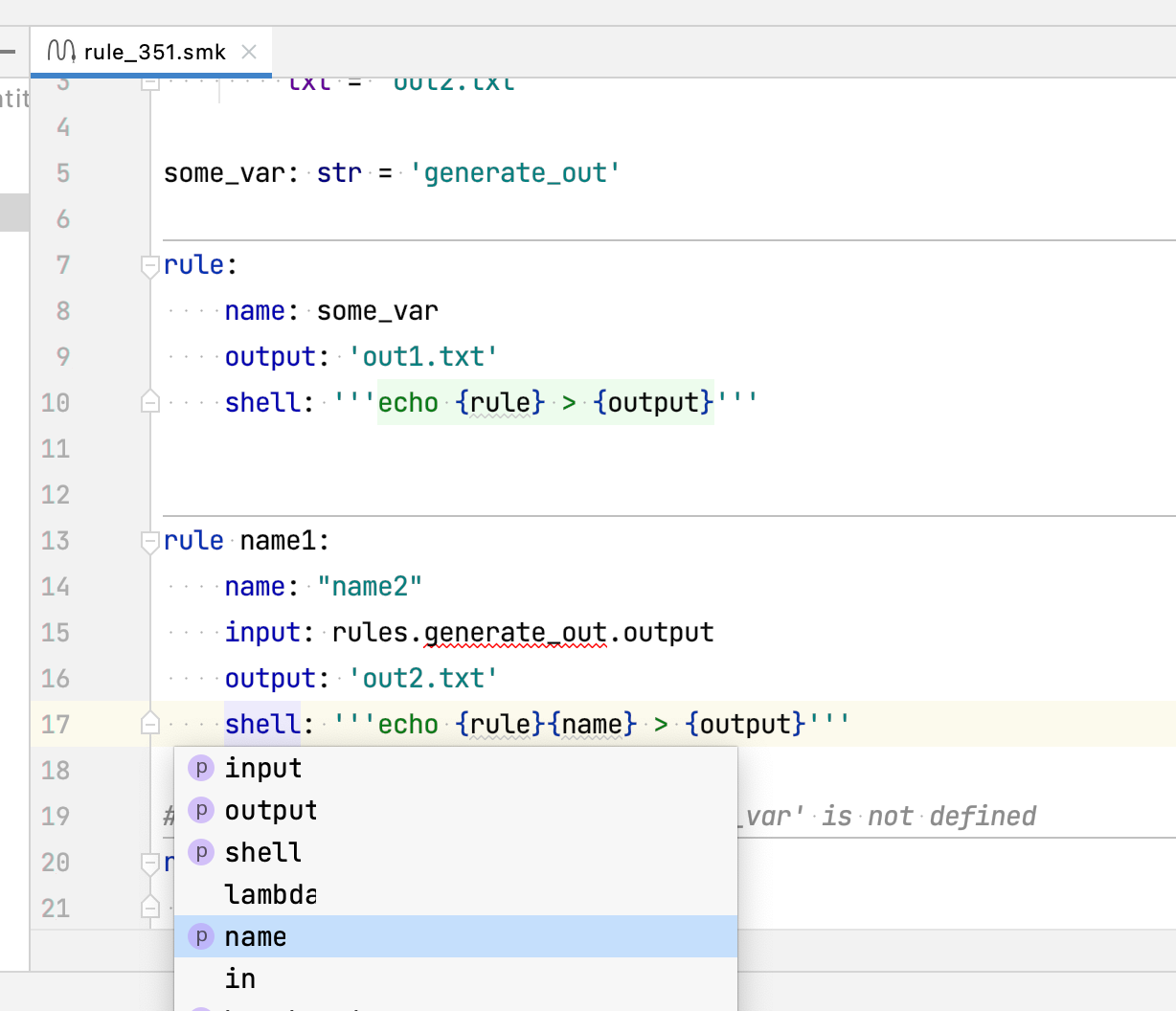Image resolution: width=1176 pixels, height=1011 pixels.
Task: Choose in from the completion list
Action: (239, 978)
